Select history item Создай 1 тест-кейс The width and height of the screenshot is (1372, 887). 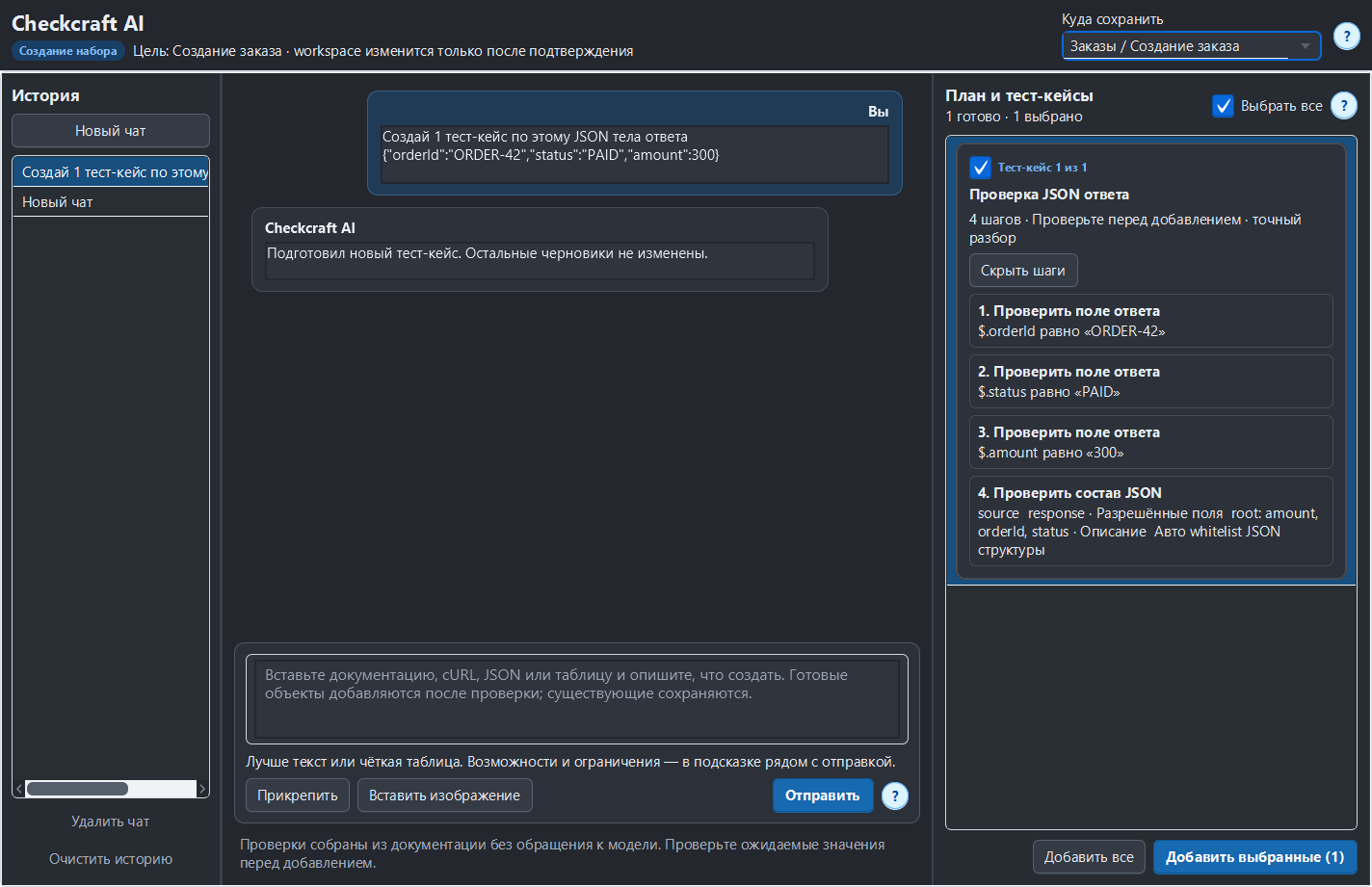tap(111, 172)
